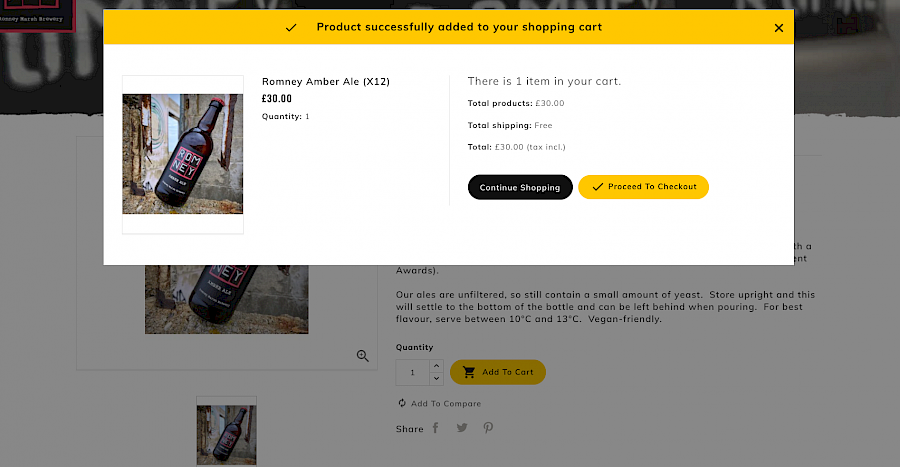
Task: Click the magnifier zoom icon on the product image
Action: [363, 355]
